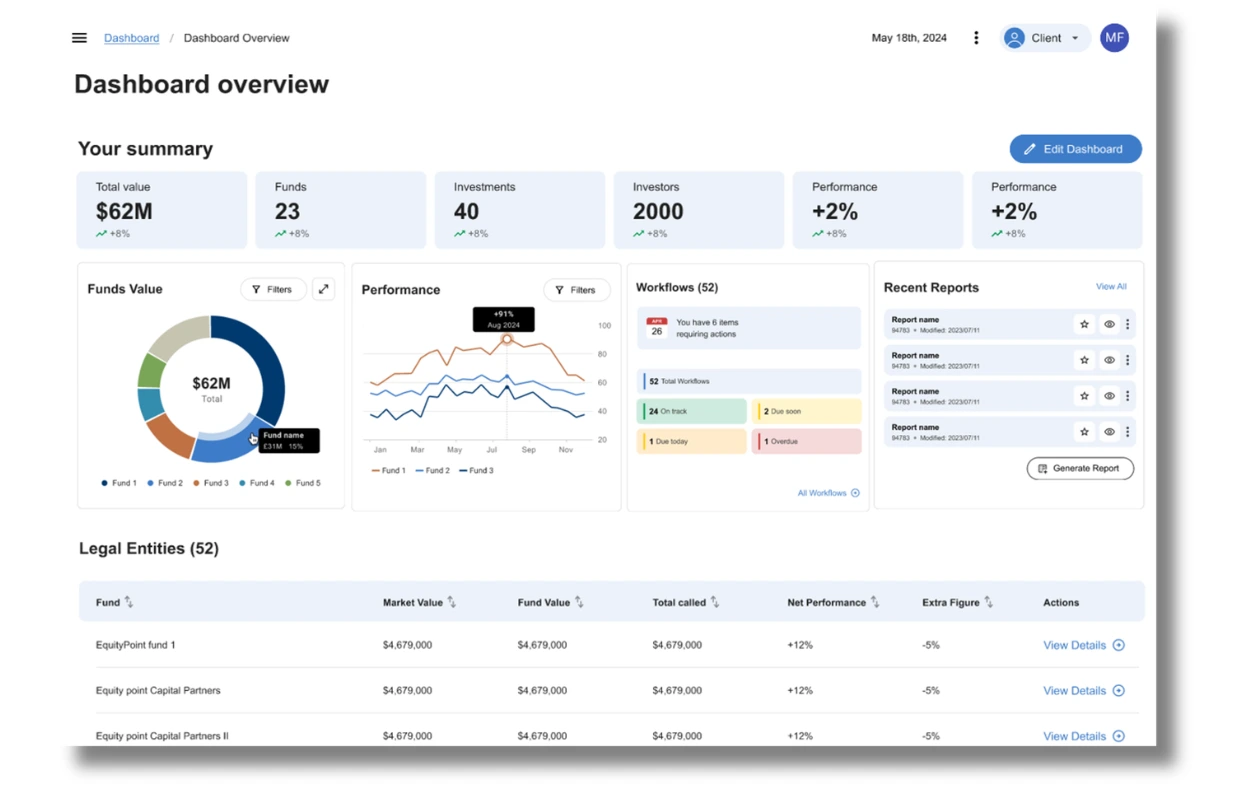Expand the Funds Value chart to fullscreen
1250x789 pixels.
[x=323, y=289]
